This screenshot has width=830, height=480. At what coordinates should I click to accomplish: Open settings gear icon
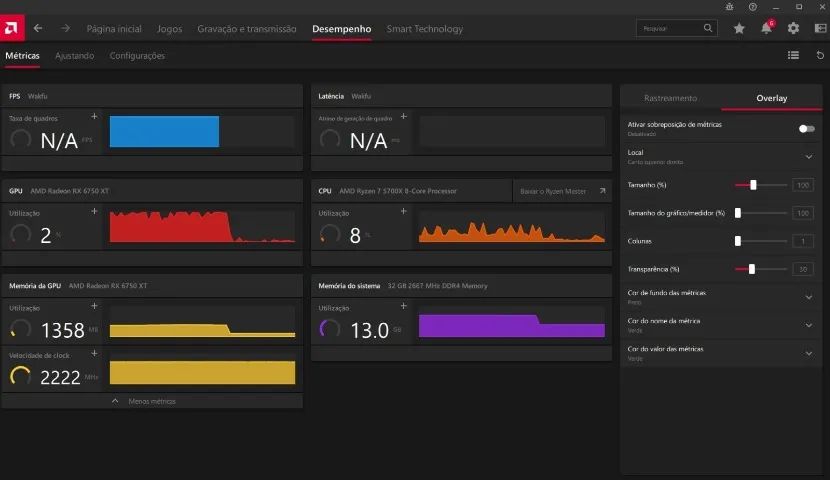(x=793, y=29)
